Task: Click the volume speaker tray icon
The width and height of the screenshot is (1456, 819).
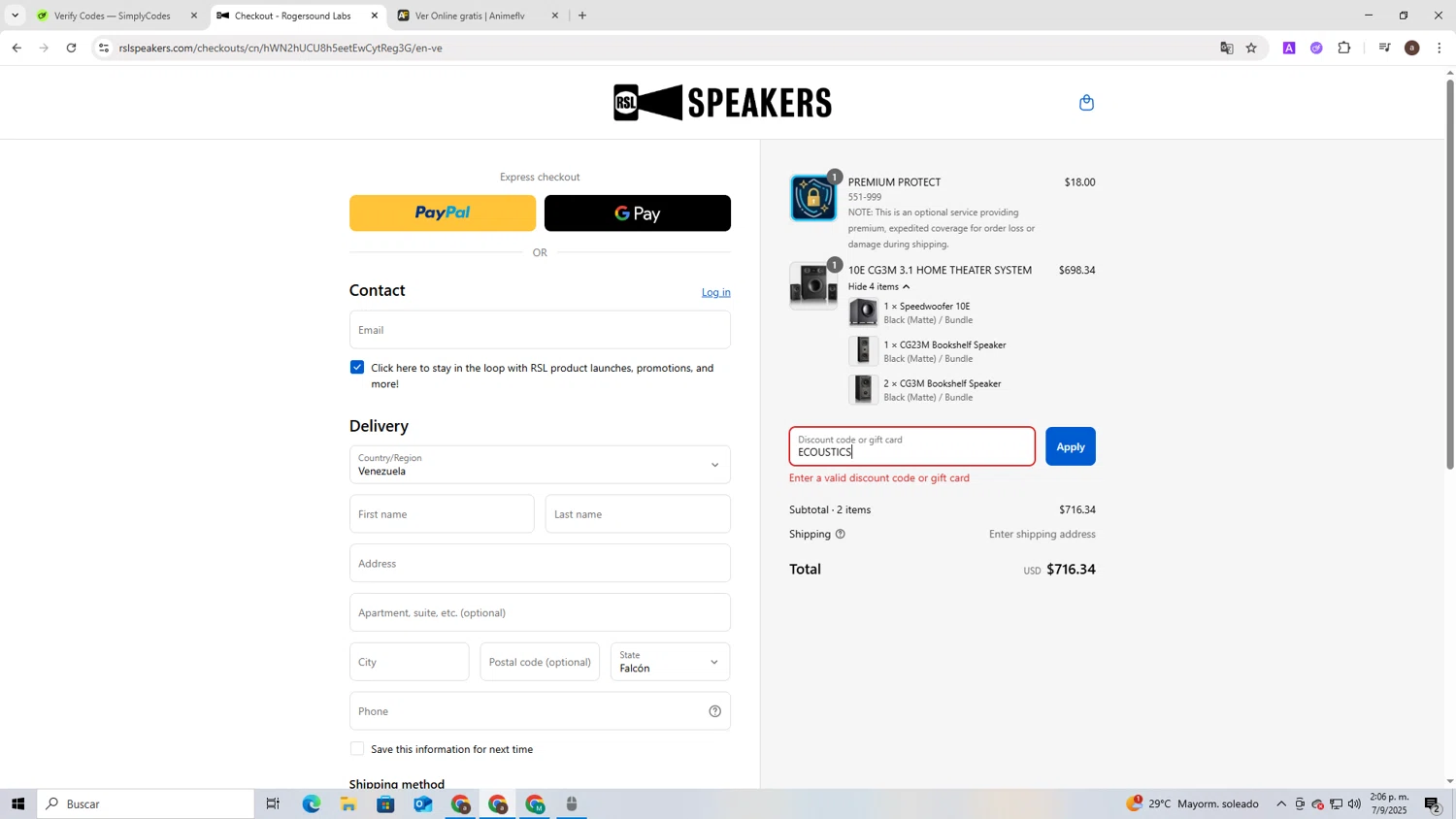Action: [x=1354, y=803]
